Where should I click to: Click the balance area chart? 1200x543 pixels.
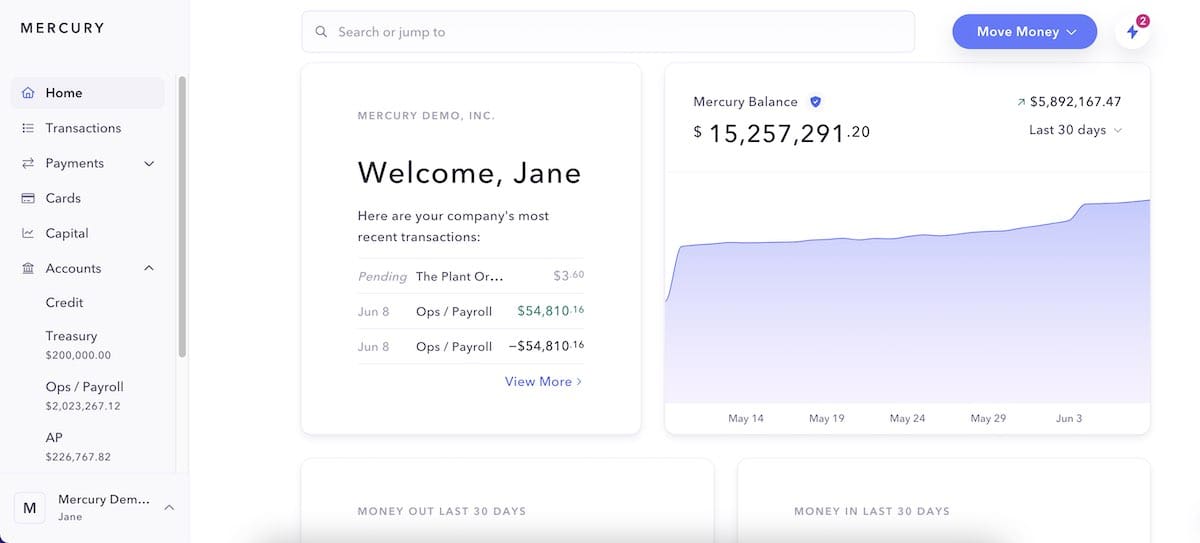[908, 302]
